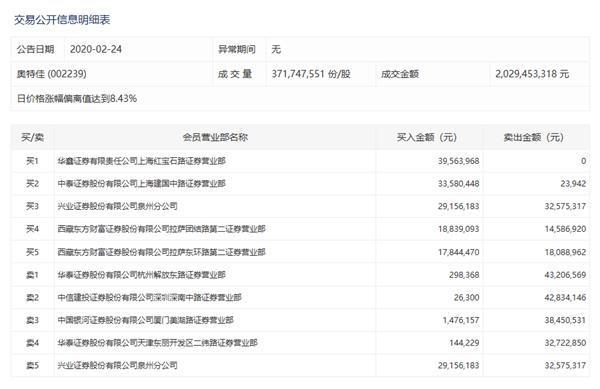
Task: Click the 买入金额(元) column header
Action: [427, 137]
